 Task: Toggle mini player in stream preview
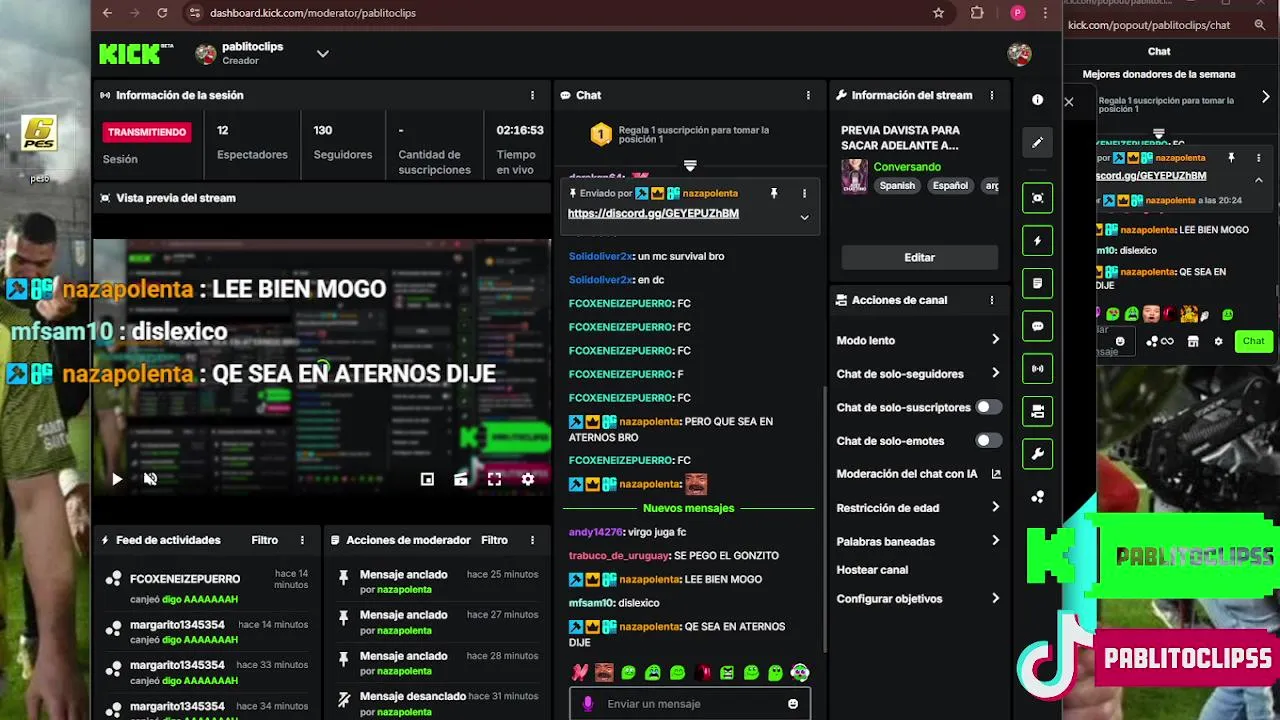pos(427,479)
